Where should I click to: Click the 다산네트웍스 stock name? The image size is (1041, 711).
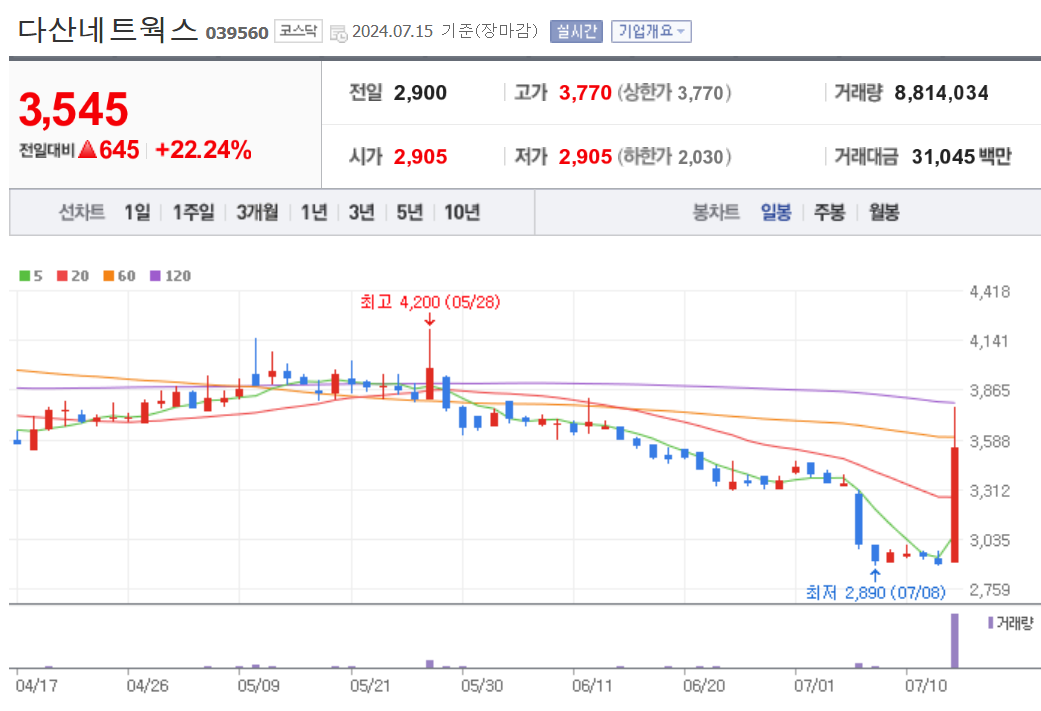tap(108, 30)
